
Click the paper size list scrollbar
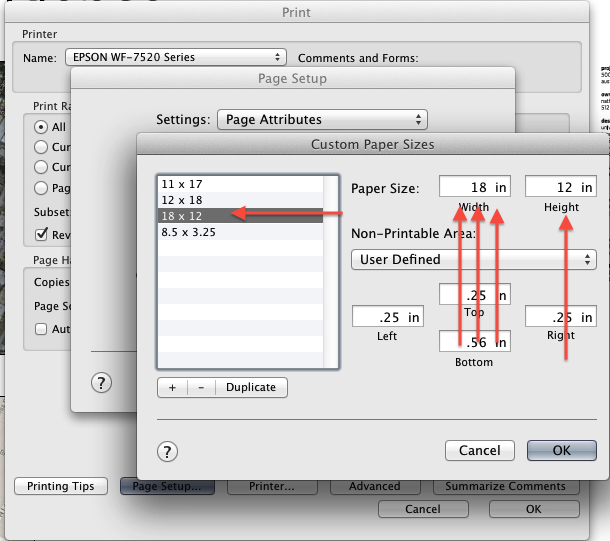click(331, 272)
